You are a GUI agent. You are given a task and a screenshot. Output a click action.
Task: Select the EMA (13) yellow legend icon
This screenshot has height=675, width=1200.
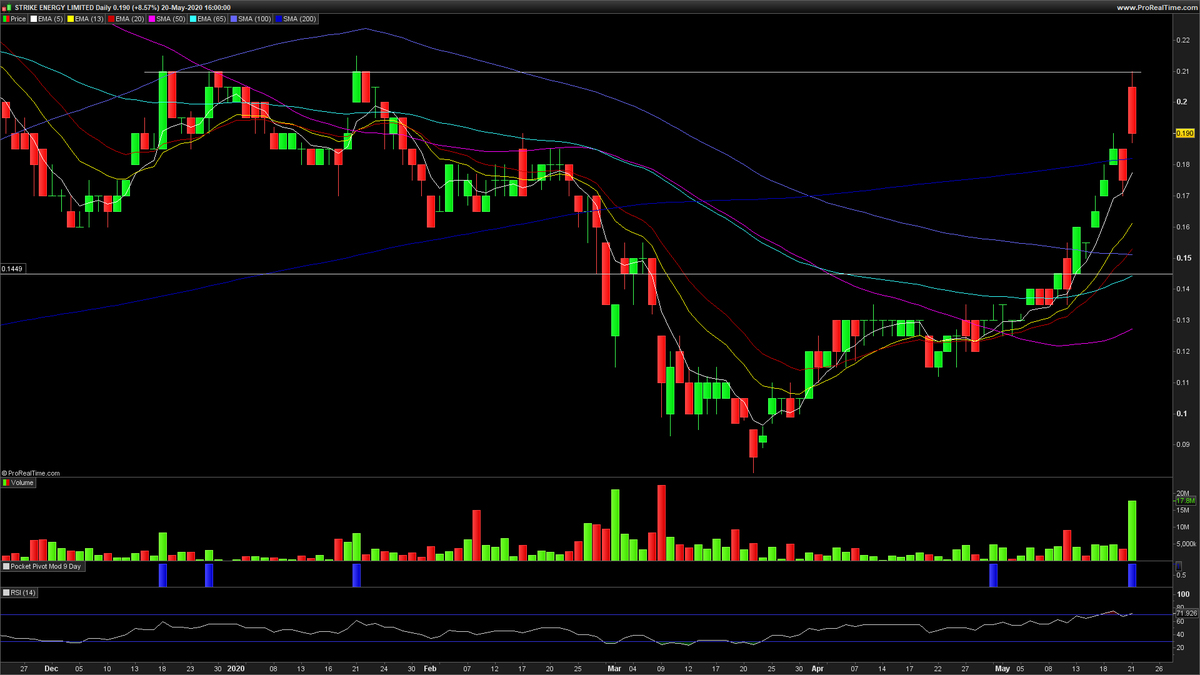tap(71, 19)
